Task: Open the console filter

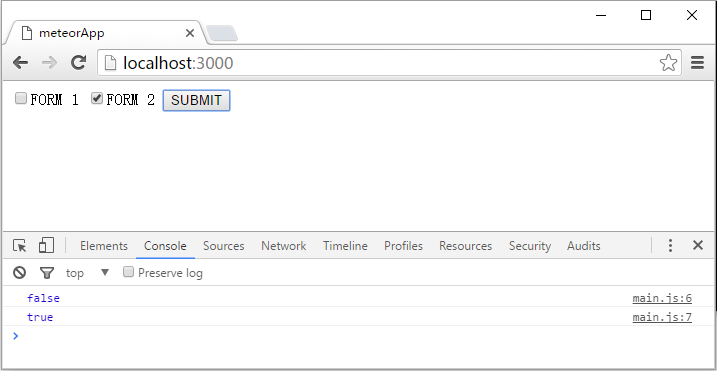Action: (47, 273)
